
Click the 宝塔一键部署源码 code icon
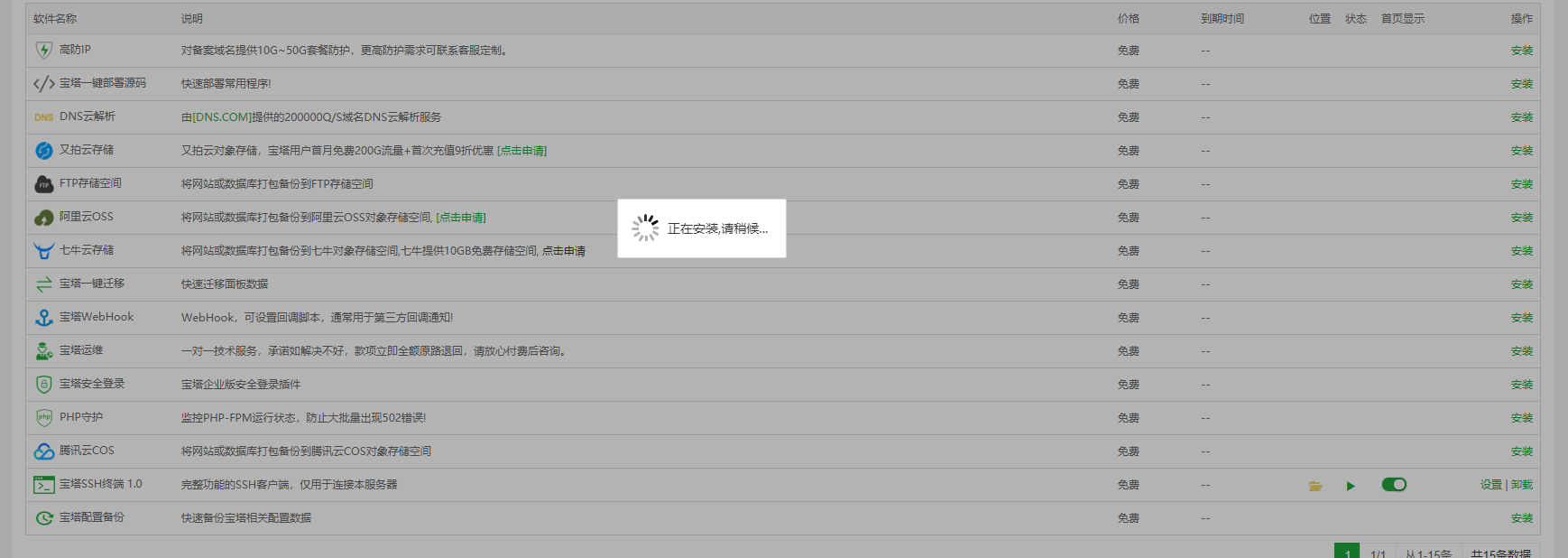pyautogui.click(x=43, y=84)
